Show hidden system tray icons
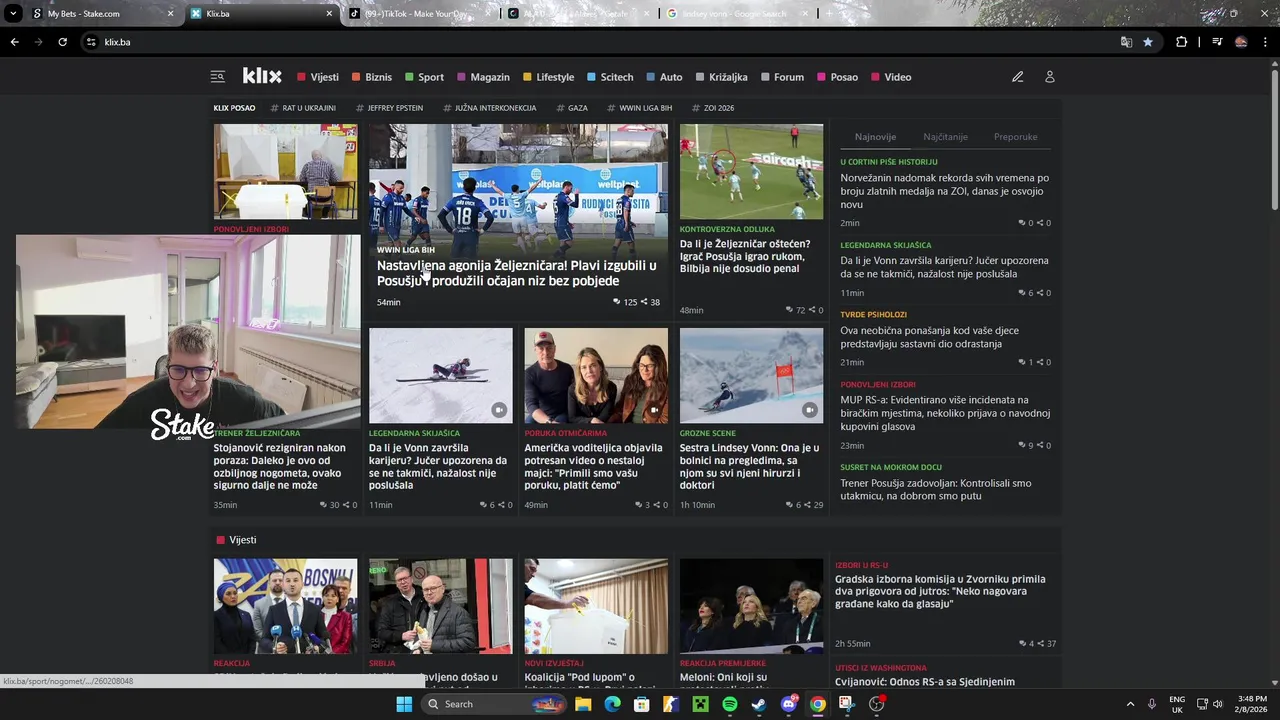 [1131, 704]
